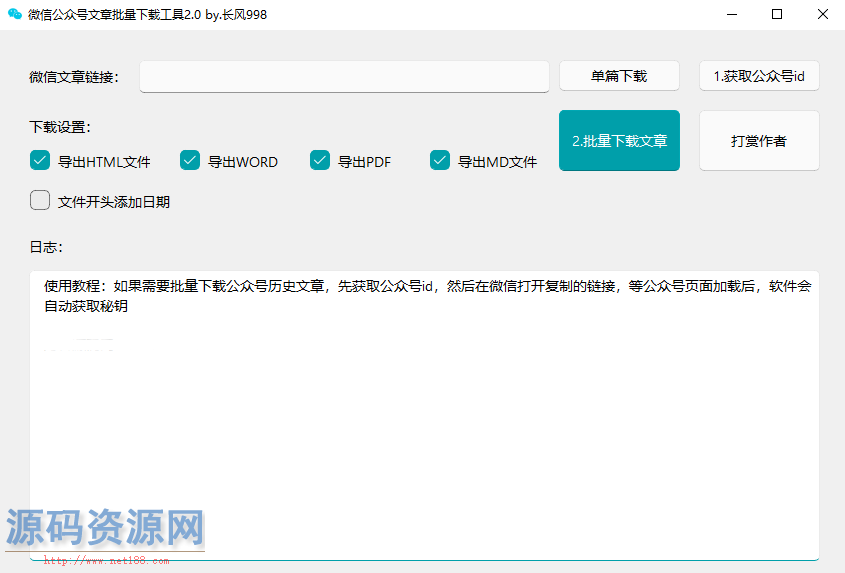Viewport: 845px width, 573px height.
Task: Click the 日志: label
Action: (46, 247)
